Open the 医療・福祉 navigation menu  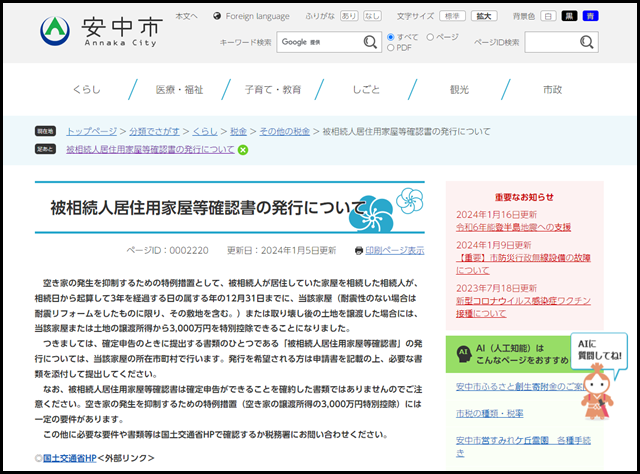coord(180,89)
